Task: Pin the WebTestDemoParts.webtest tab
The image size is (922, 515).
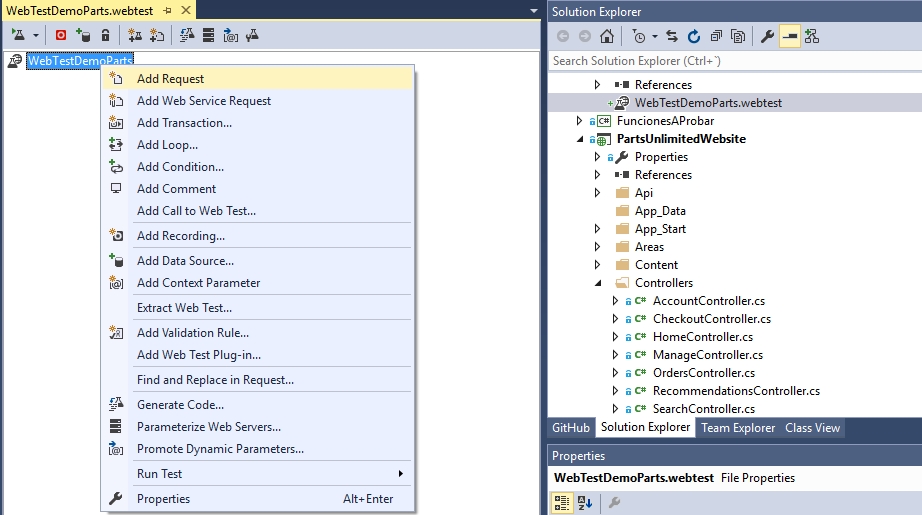Action: tap(168, 11)
